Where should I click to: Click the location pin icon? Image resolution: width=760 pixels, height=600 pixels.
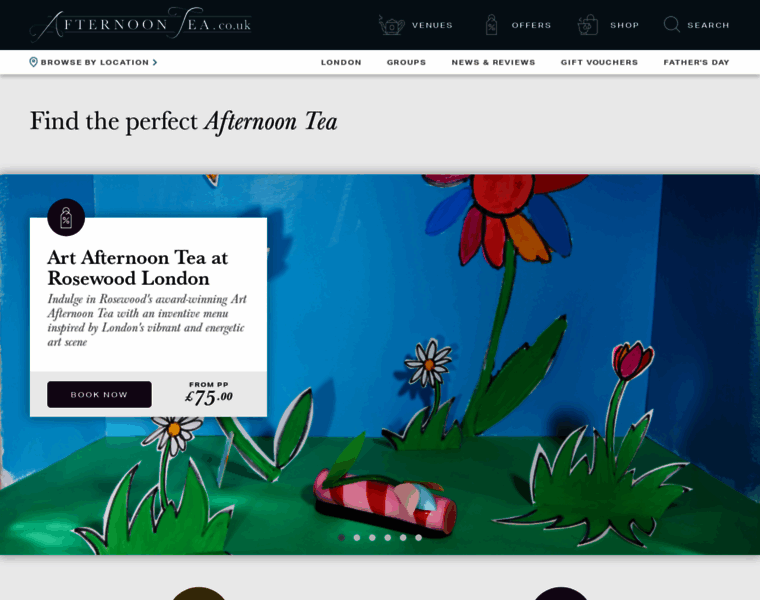click(x=33, y=62)
